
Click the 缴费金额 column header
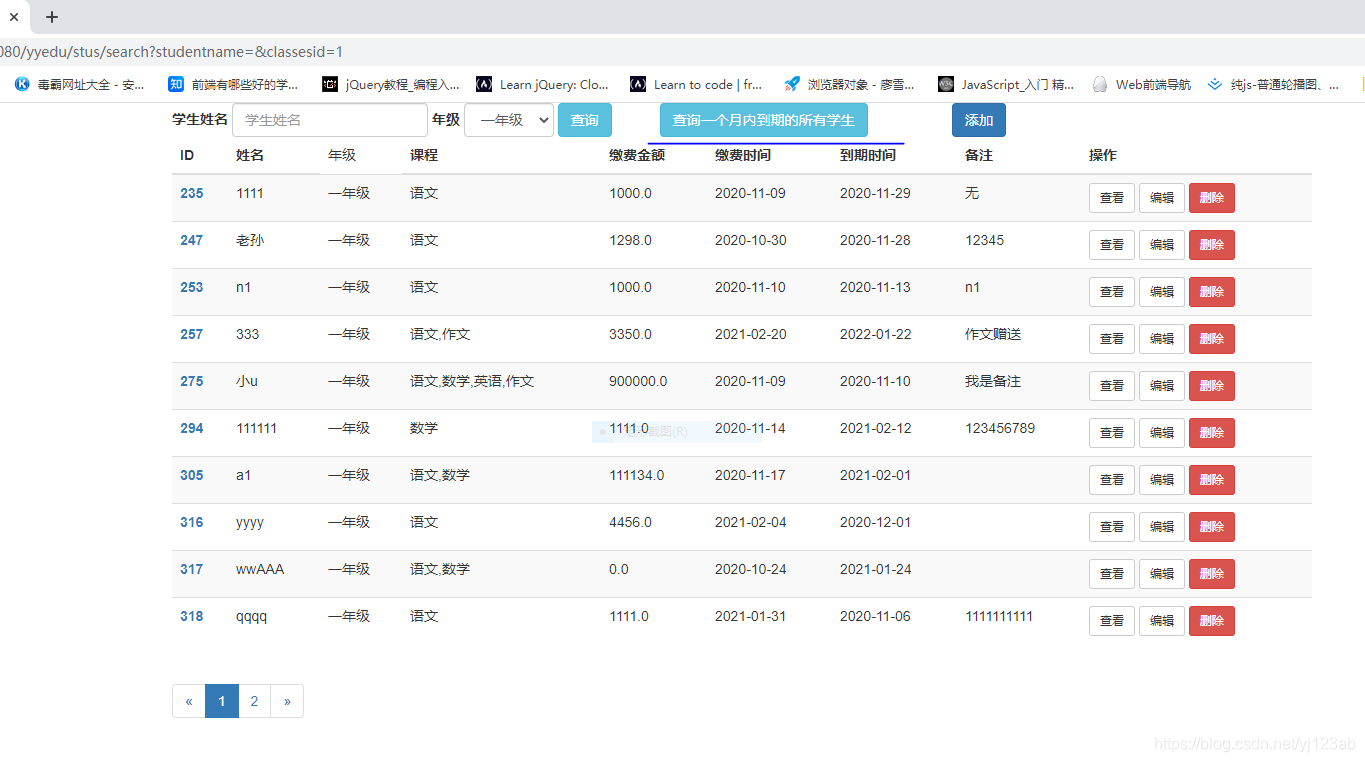(x=637, y=155)
